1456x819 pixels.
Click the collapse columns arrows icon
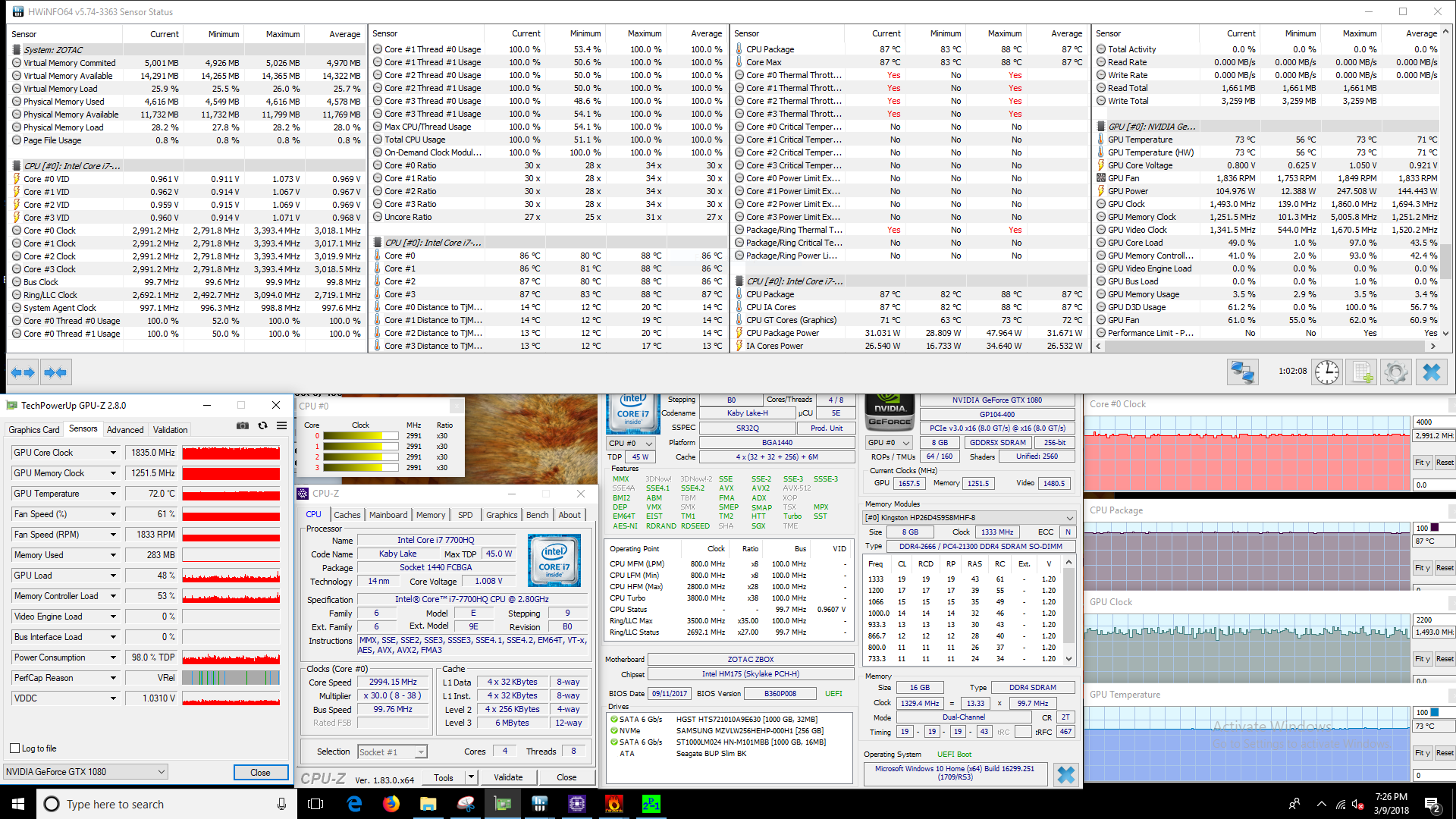click(x=55, y=372)
